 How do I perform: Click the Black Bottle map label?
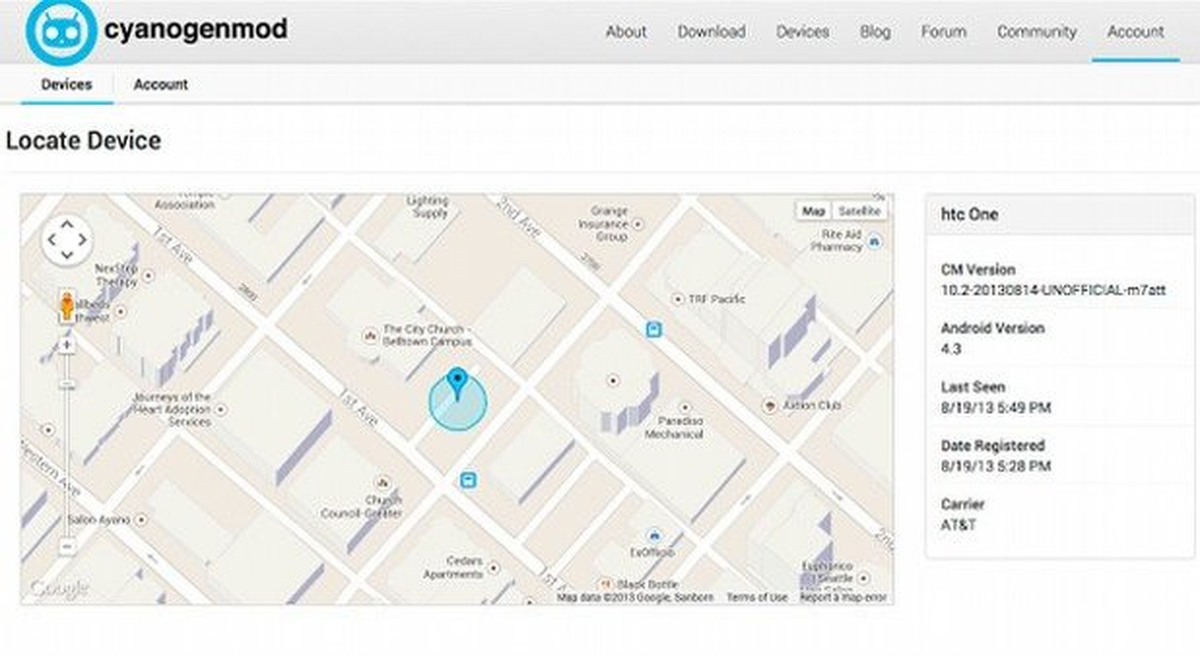646,584
